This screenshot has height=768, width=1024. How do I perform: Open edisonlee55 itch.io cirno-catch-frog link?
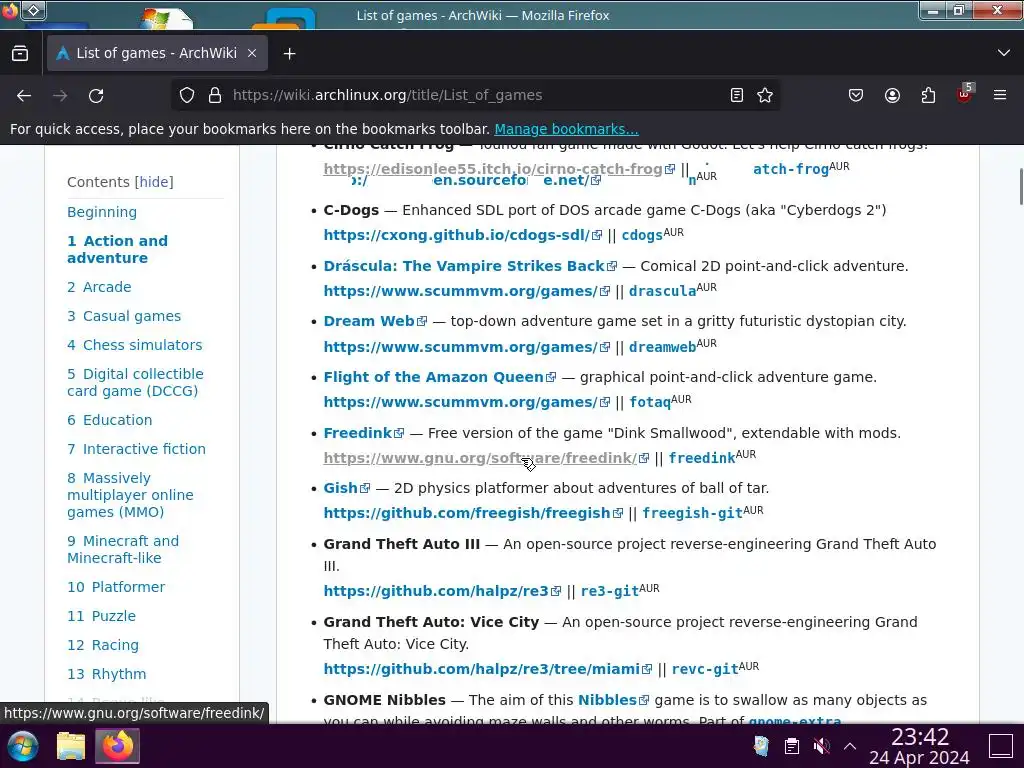click(499, 169)
